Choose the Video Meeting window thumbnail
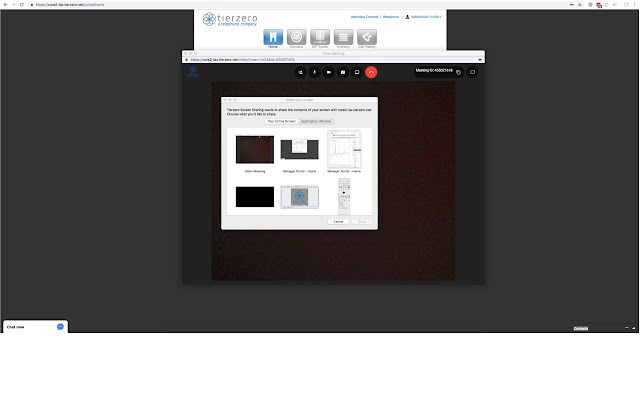Viewport: 640px width, 400px height. point(255,149)
